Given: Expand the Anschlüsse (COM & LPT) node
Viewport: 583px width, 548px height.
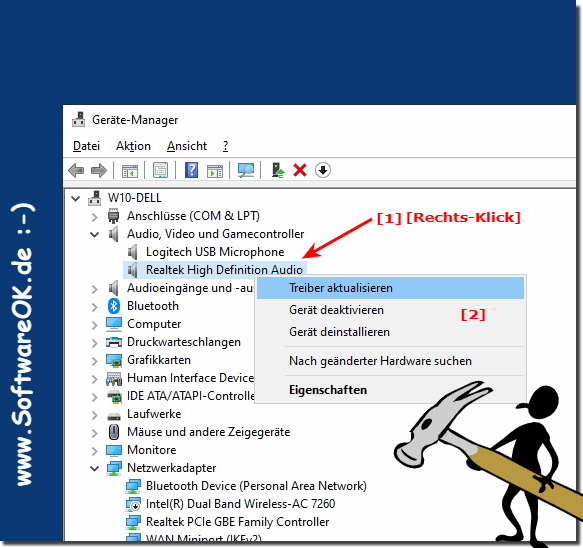Looking at the screenshot, I should [x=95, y=216].
